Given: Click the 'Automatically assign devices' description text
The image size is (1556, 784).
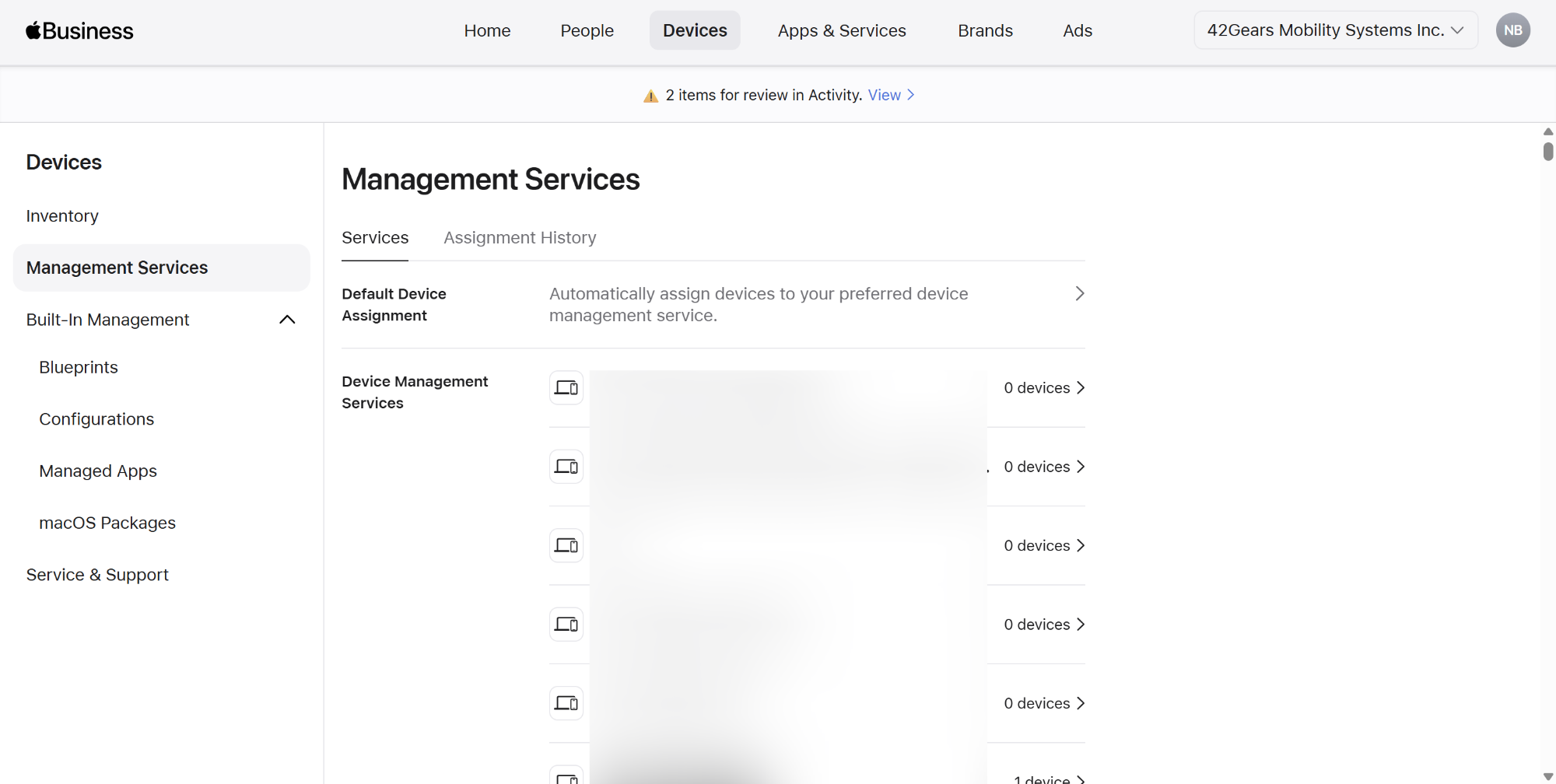Looking at the screenshot, I should (x=759, y=304).
